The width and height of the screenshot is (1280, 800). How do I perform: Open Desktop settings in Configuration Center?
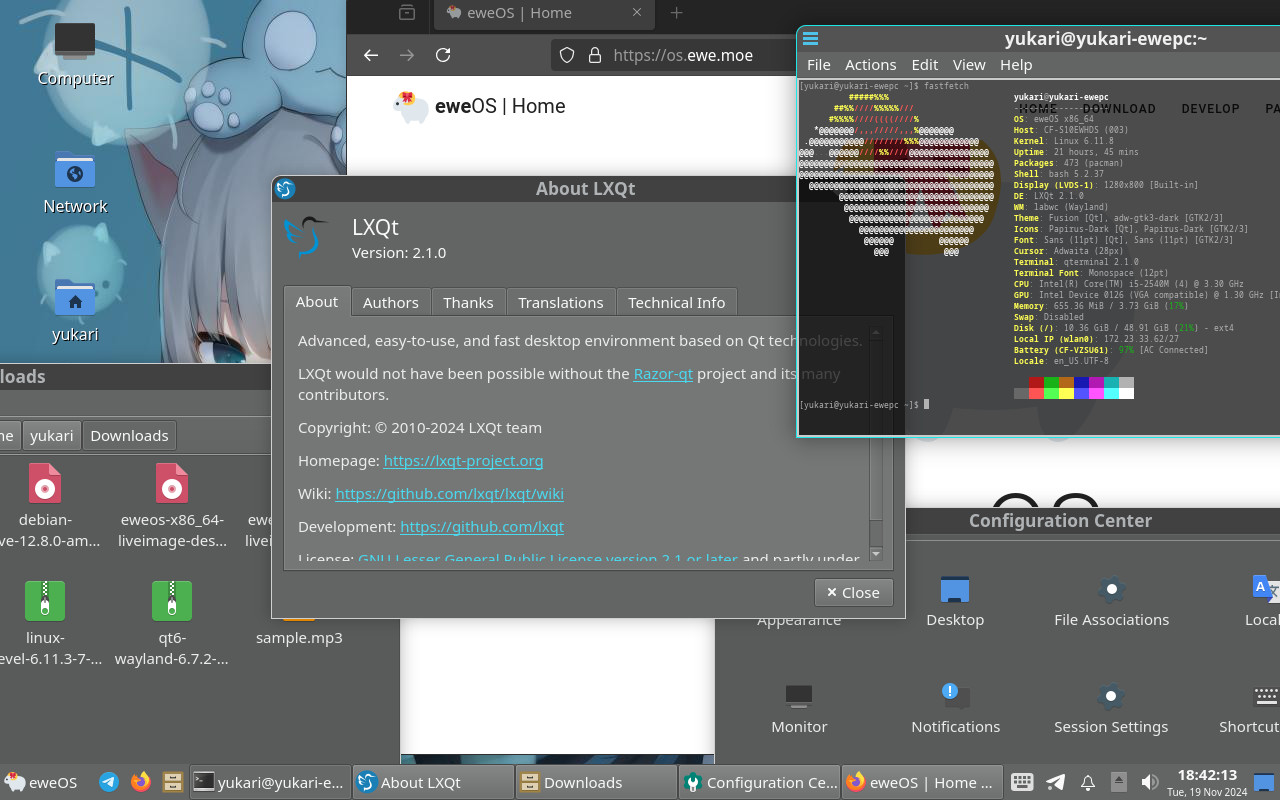click(x=955, y=600)
